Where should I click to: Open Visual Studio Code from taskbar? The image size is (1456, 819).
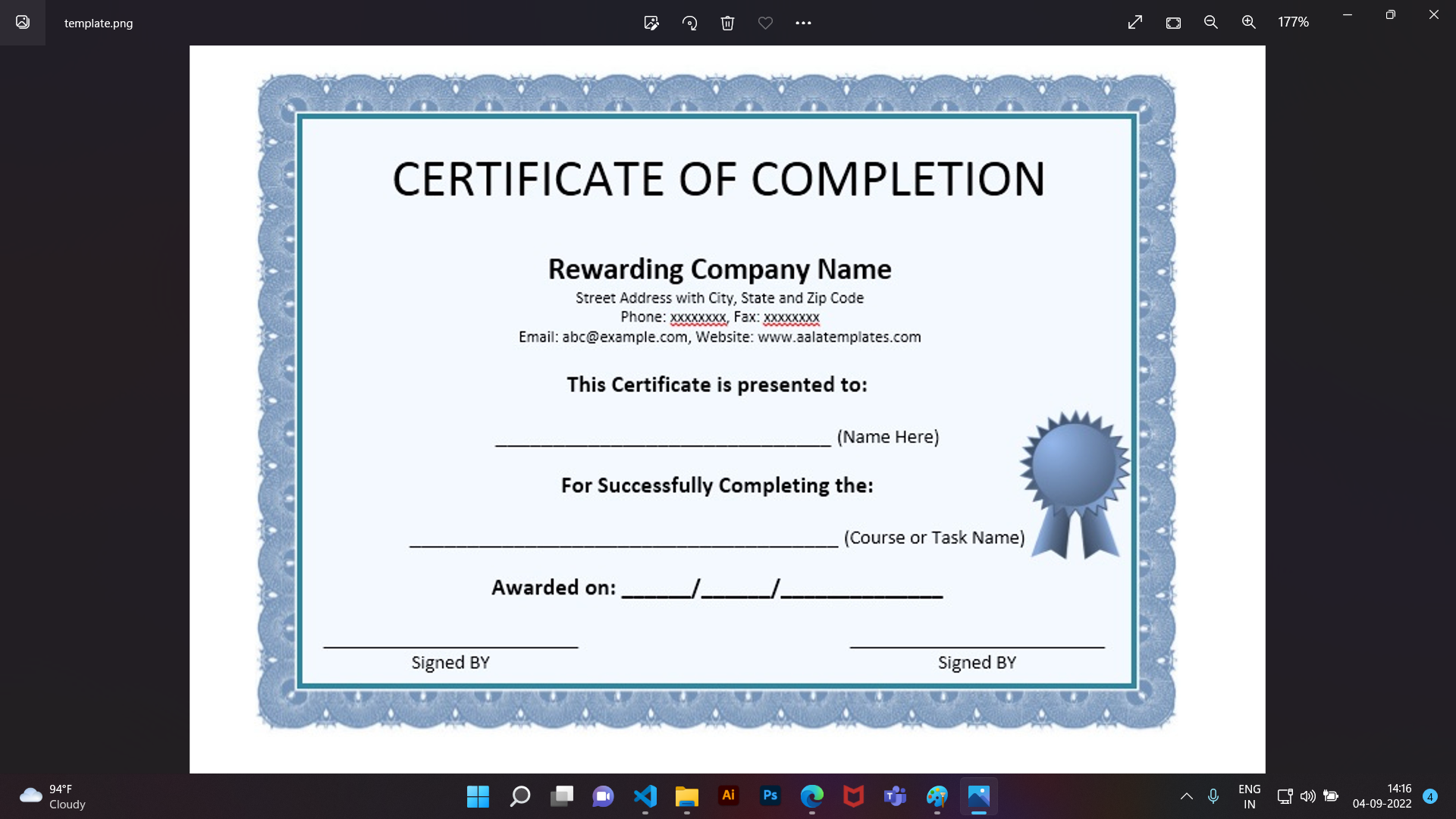[645, 796]
